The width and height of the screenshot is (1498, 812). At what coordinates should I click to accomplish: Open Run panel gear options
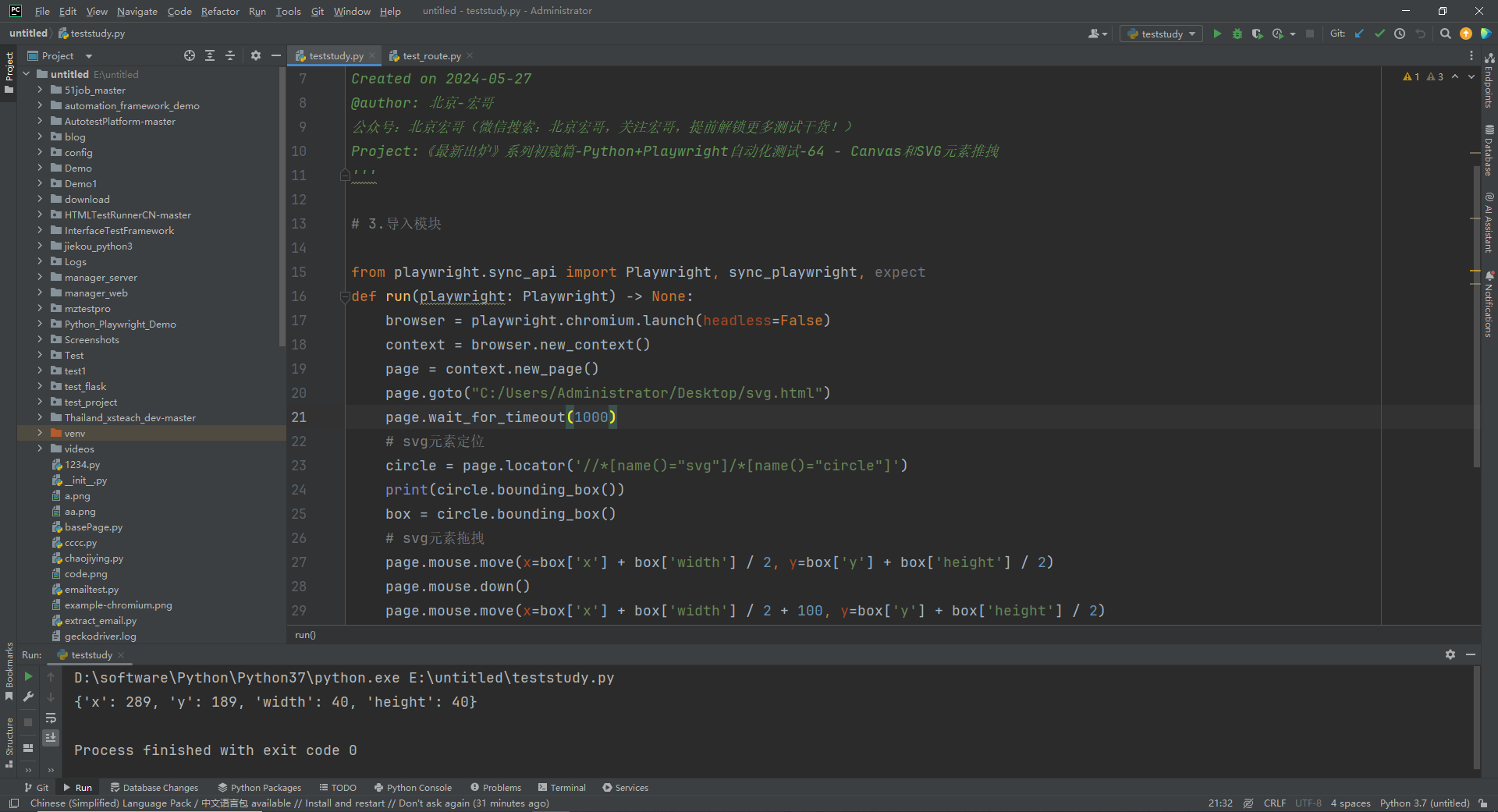tap(1450, 654)
